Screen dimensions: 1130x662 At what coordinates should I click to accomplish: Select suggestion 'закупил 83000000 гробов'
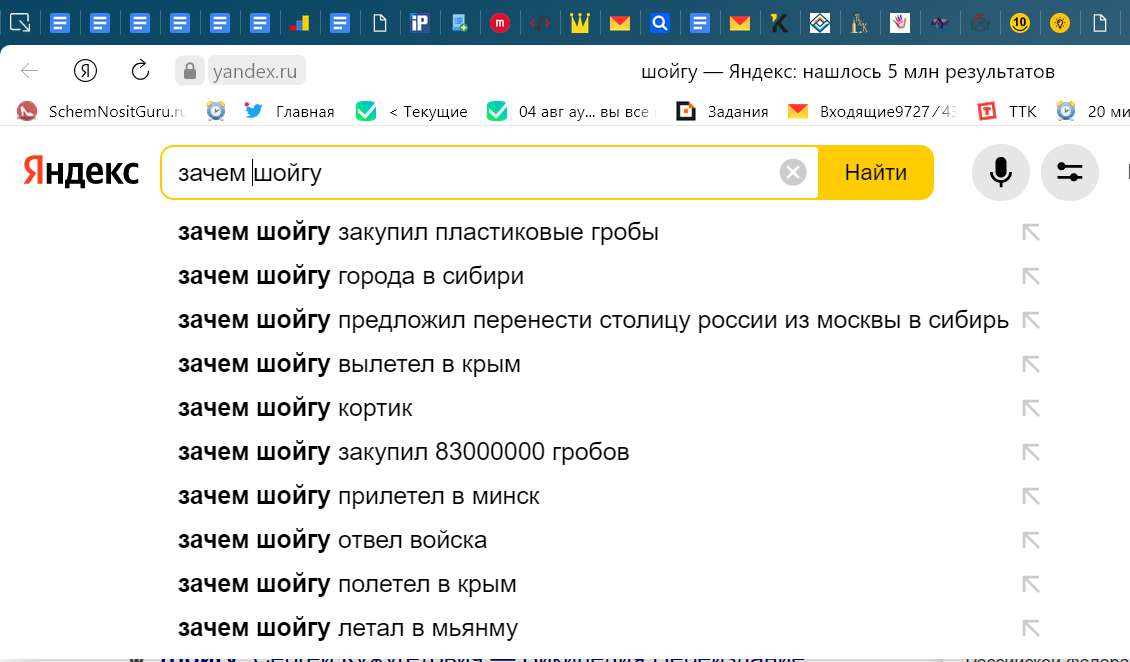point(404,452)
